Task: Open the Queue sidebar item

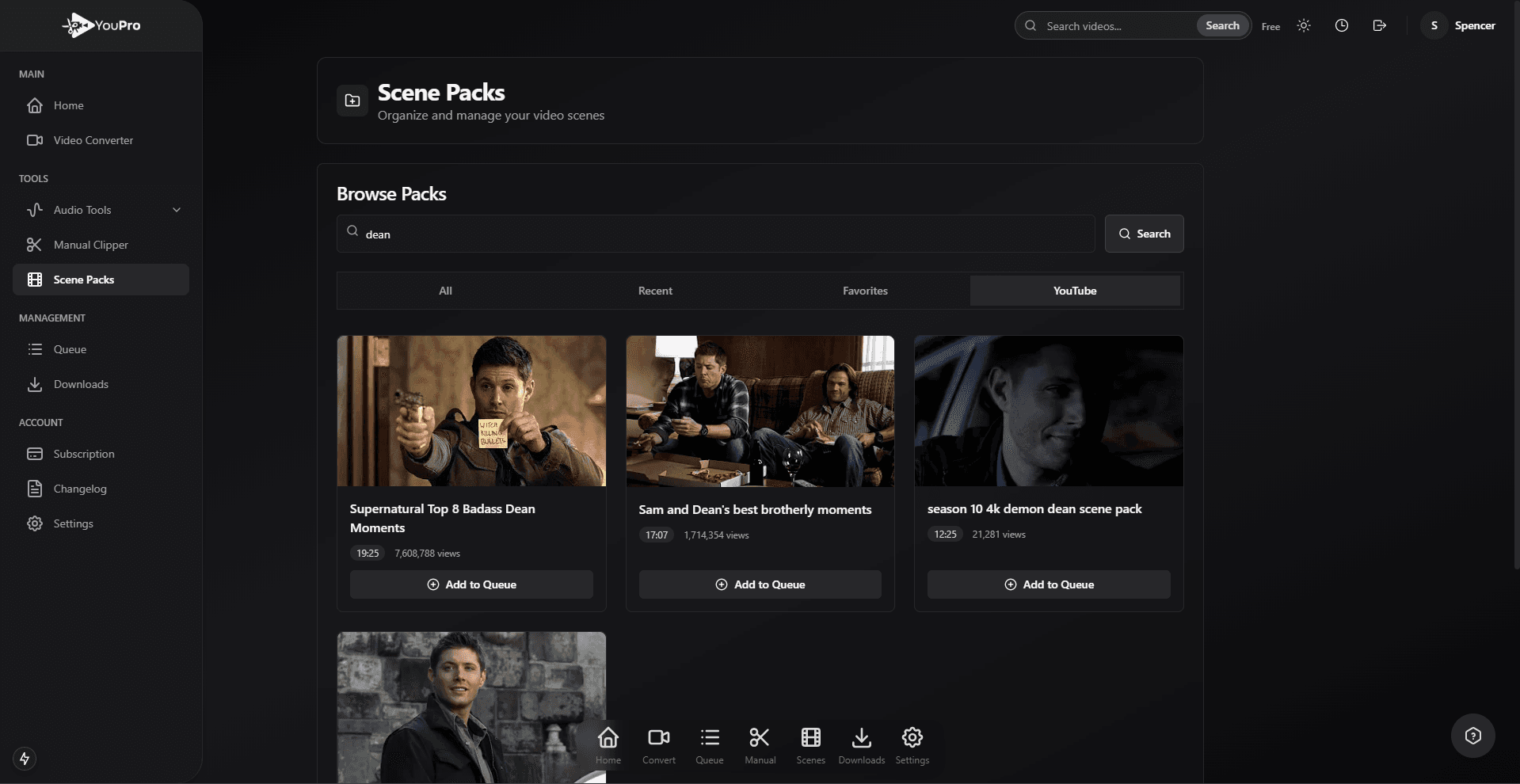Action: 101,349
